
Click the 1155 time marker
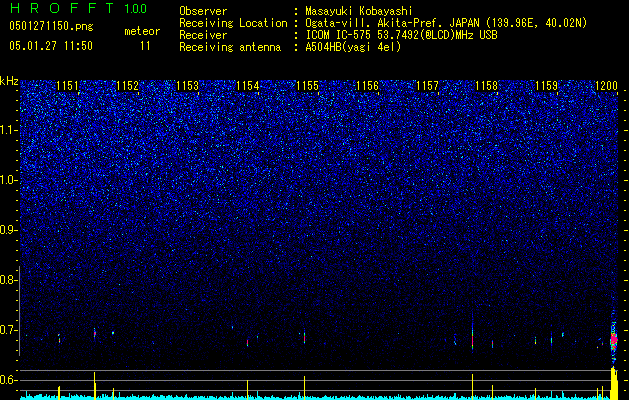(307, 86)
